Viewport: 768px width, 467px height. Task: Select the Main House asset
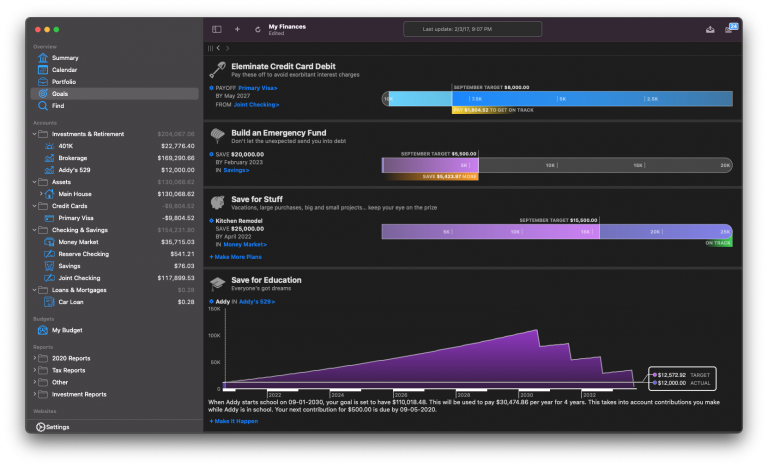(x=114, y=194)
